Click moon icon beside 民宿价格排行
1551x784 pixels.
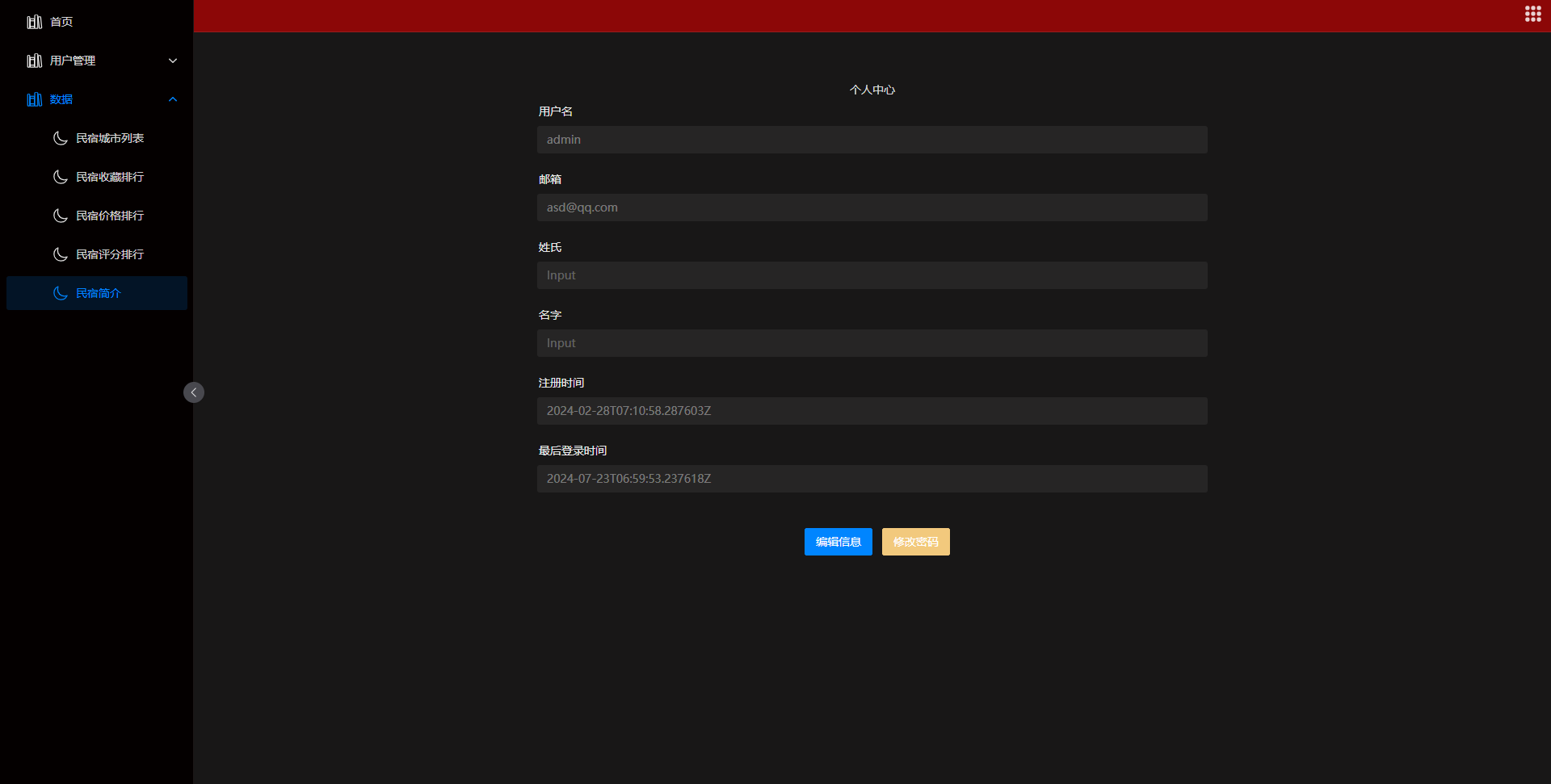tap(61, 216)
